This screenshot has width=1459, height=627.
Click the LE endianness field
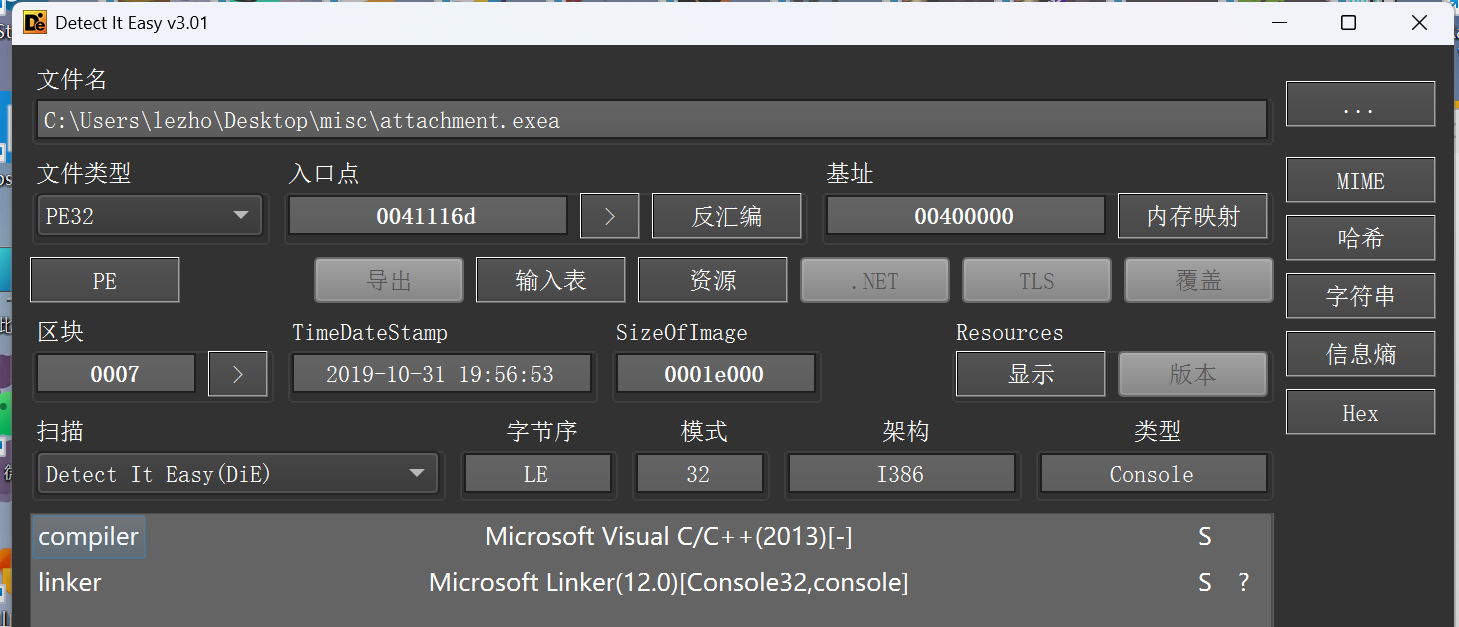click(537, 474)
